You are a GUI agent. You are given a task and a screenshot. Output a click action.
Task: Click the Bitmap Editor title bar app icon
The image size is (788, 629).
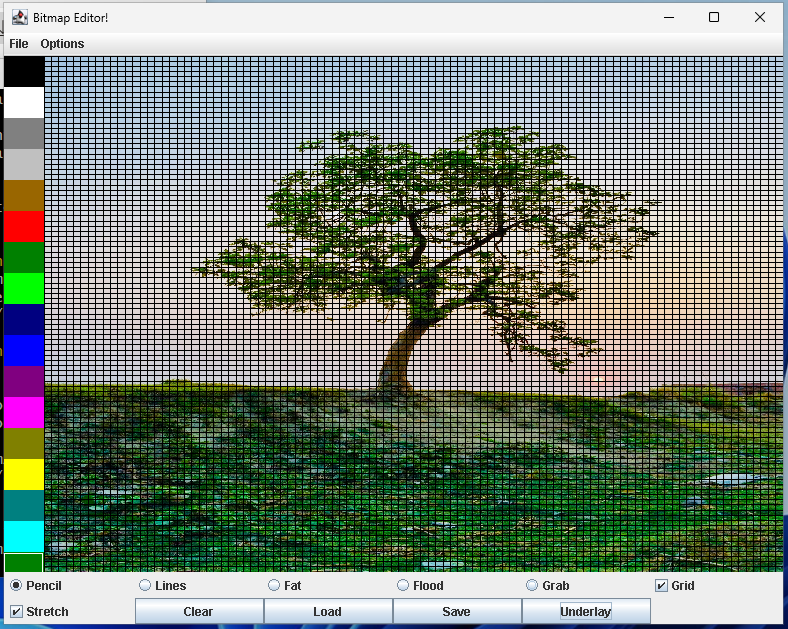(20, 18)
